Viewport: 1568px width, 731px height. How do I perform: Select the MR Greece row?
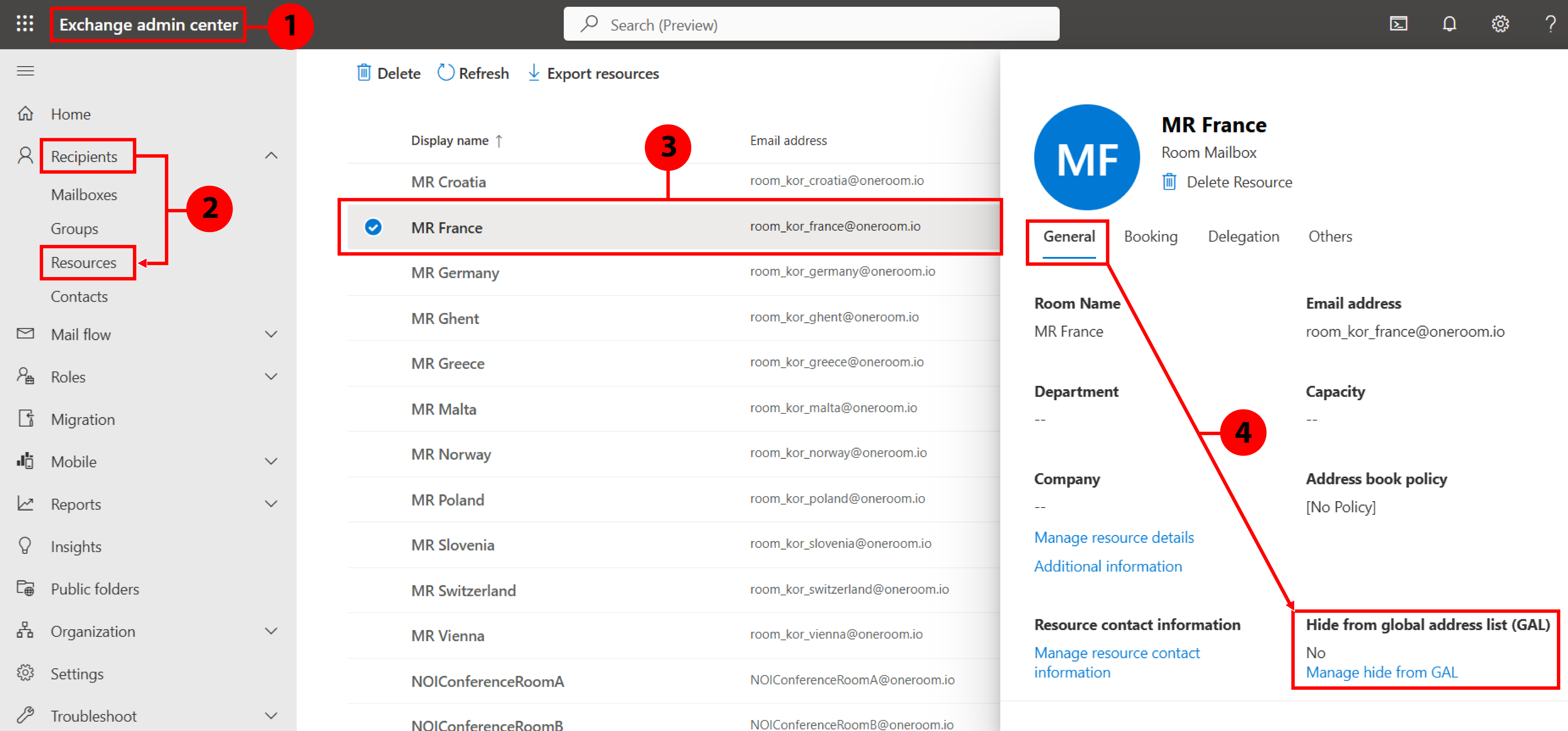tap(673, 363)
